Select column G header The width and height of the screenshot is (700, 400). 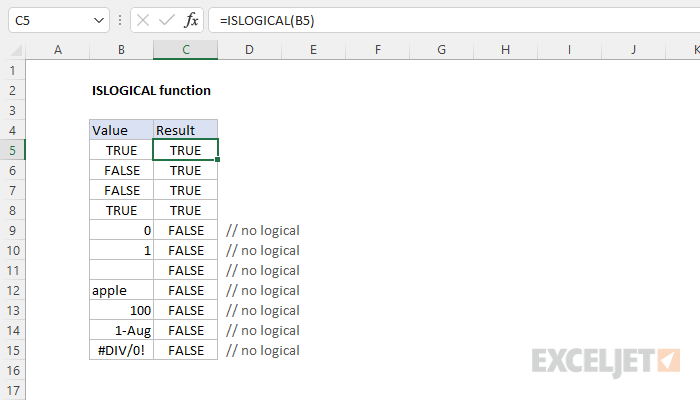442,50
